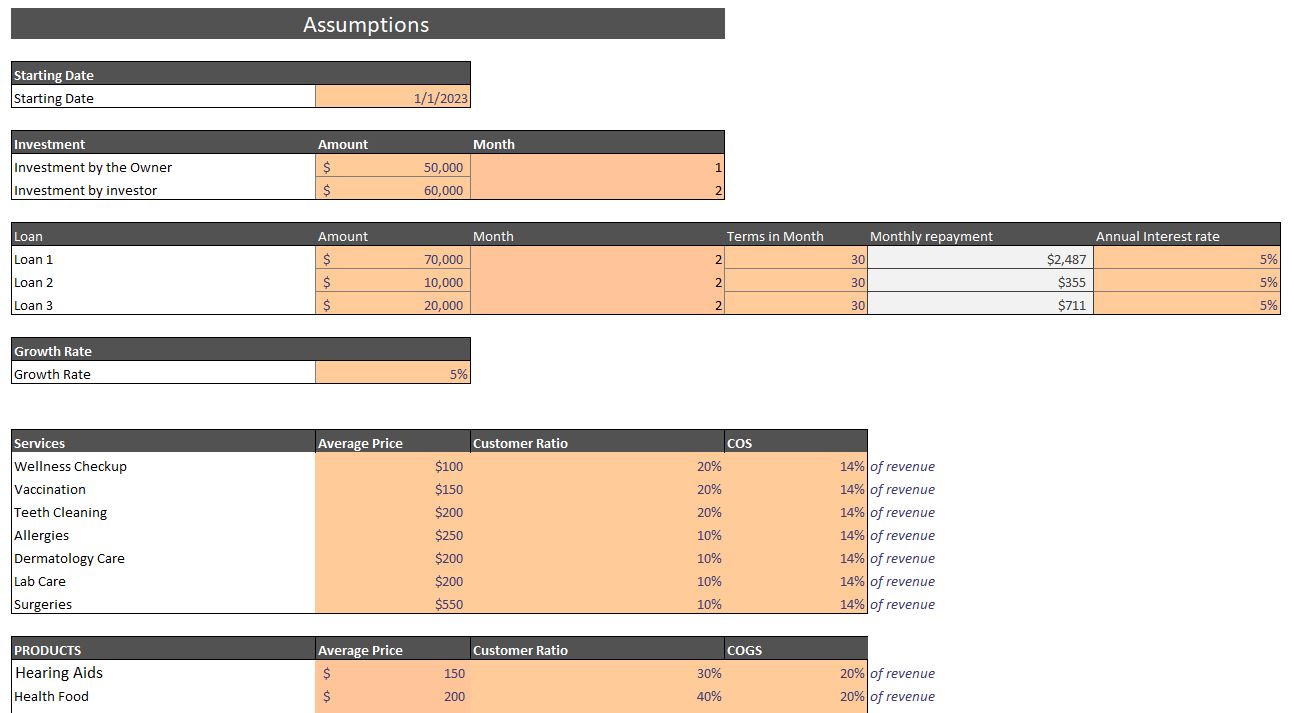Select Loan 3 monthly repayment $711
This screenshot has width=1303, height=713.
pyautogui.click(x=980, y=305)
